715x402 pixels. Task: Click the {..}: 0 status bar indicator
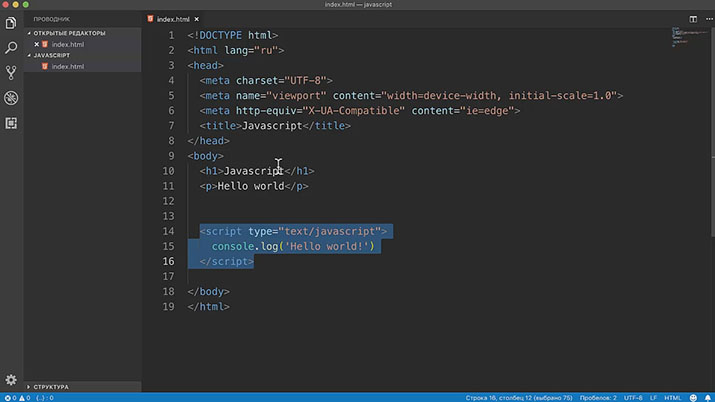pyautogui.click(x=45, y=398)
